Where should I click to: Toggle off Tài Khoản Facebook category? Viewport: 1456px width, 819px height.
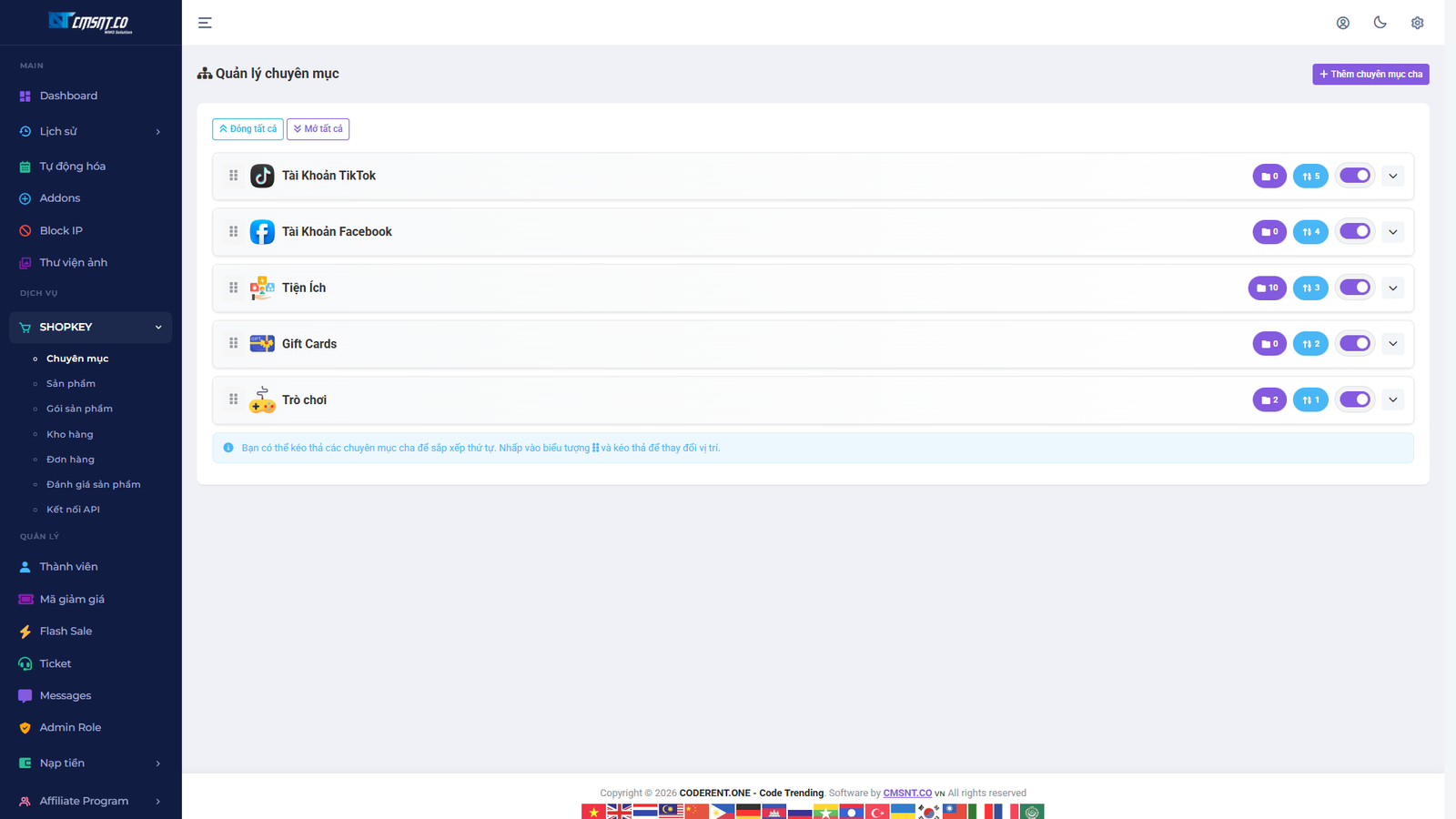coord(1354,232)
